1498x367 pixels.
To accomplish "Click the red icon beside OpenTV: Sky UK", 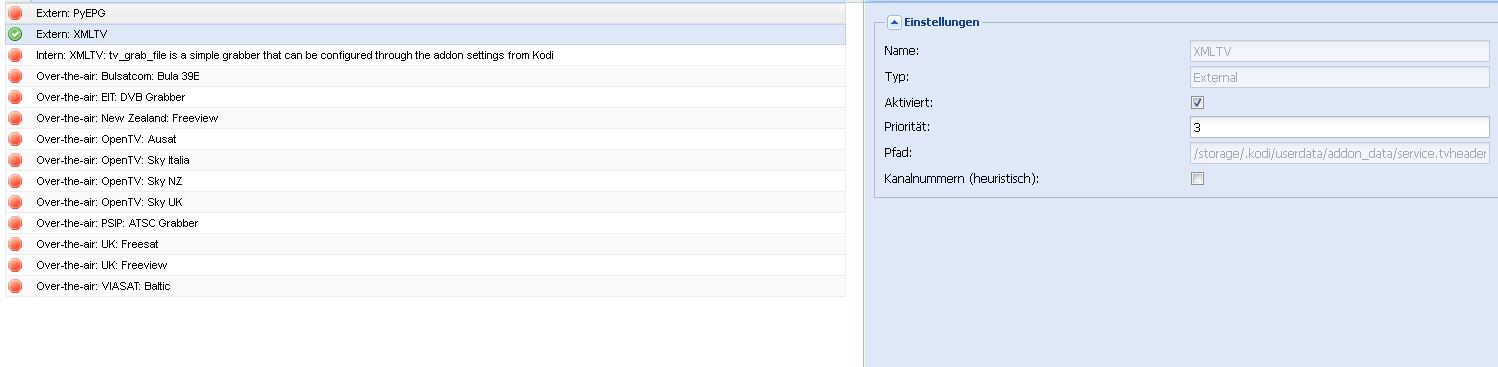I will [x=15, y=202].
